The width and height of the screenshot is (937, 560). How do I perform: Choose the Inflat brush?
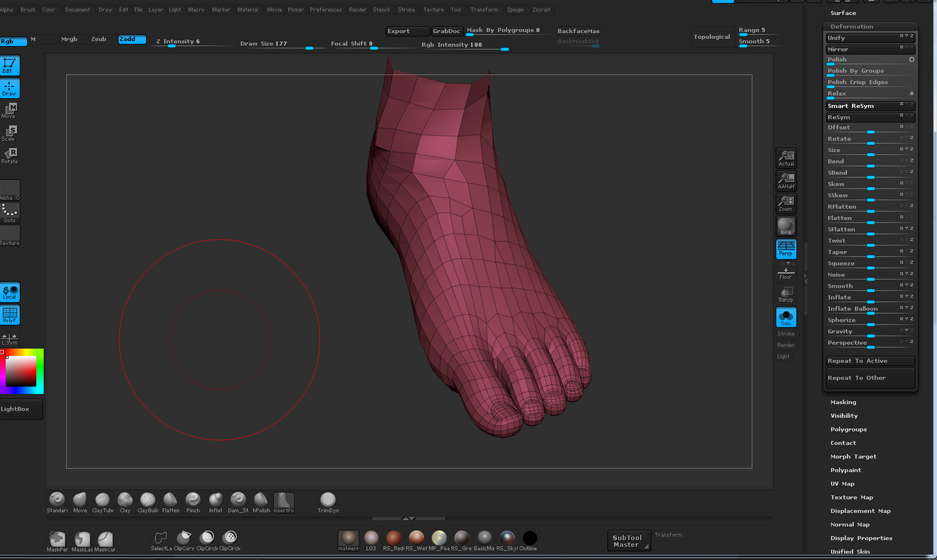pyautogui.click(x=216, y=502)
